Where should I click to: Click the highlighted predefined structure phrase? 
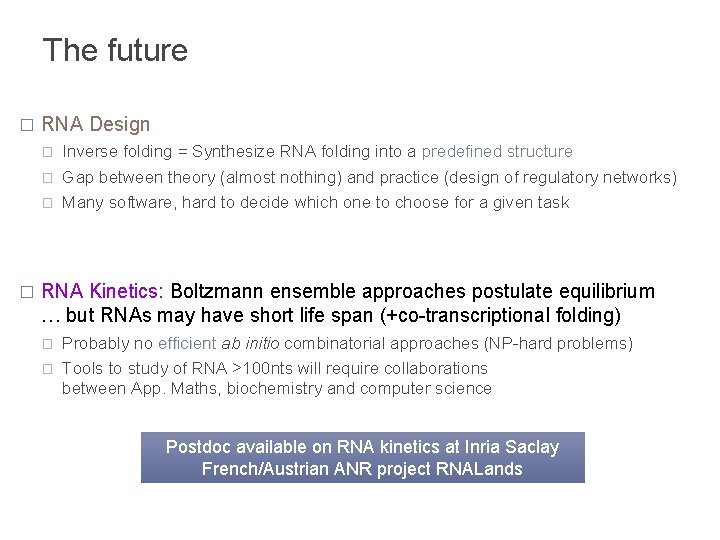coord(497,152)
